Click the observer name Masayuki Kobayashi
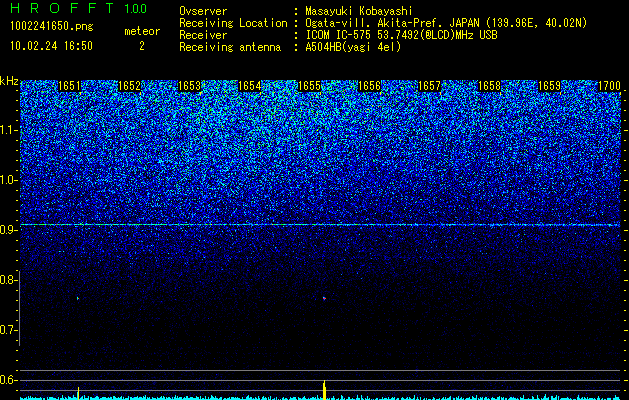Viewport: 629px width, 400px height. 359,11
